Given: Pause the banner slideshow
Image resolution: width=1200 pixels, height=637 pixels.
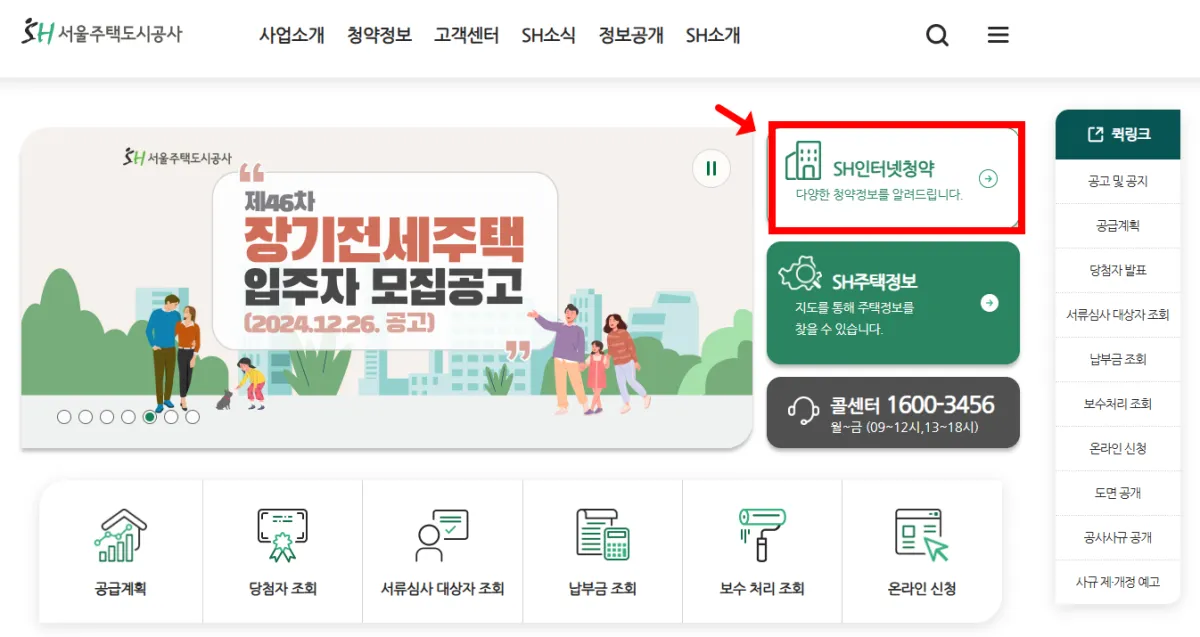Looking at the screenshot, I should pyautogui.click(x=711, y=168).
